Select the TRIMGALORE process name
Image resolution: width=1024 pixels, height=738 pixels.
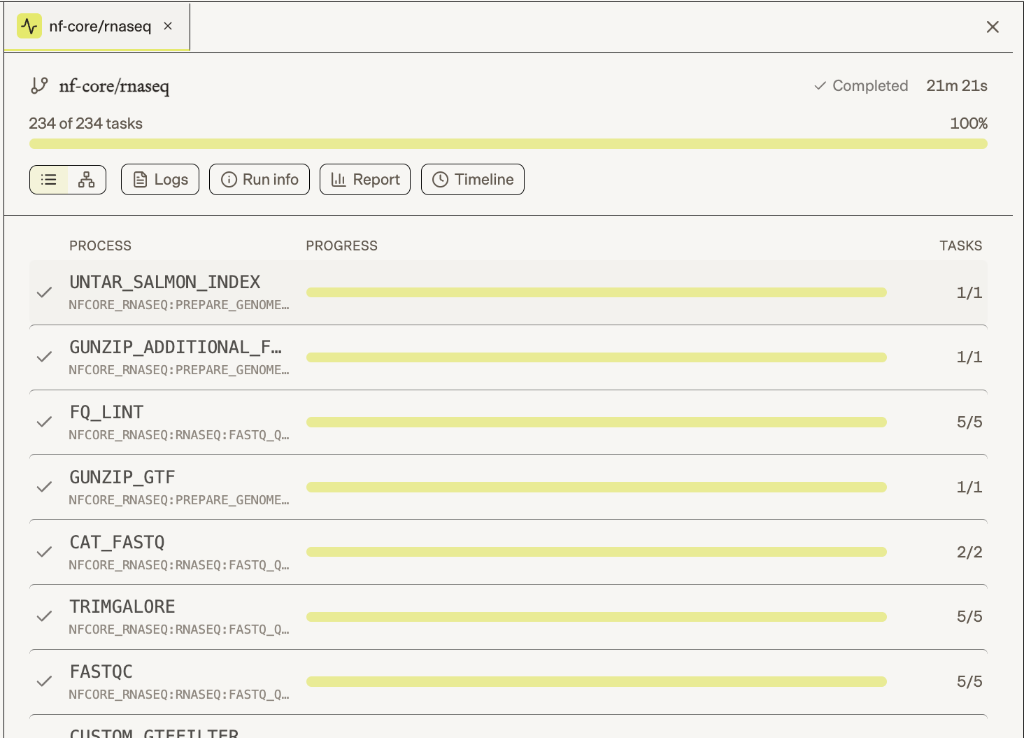[122, 607]
